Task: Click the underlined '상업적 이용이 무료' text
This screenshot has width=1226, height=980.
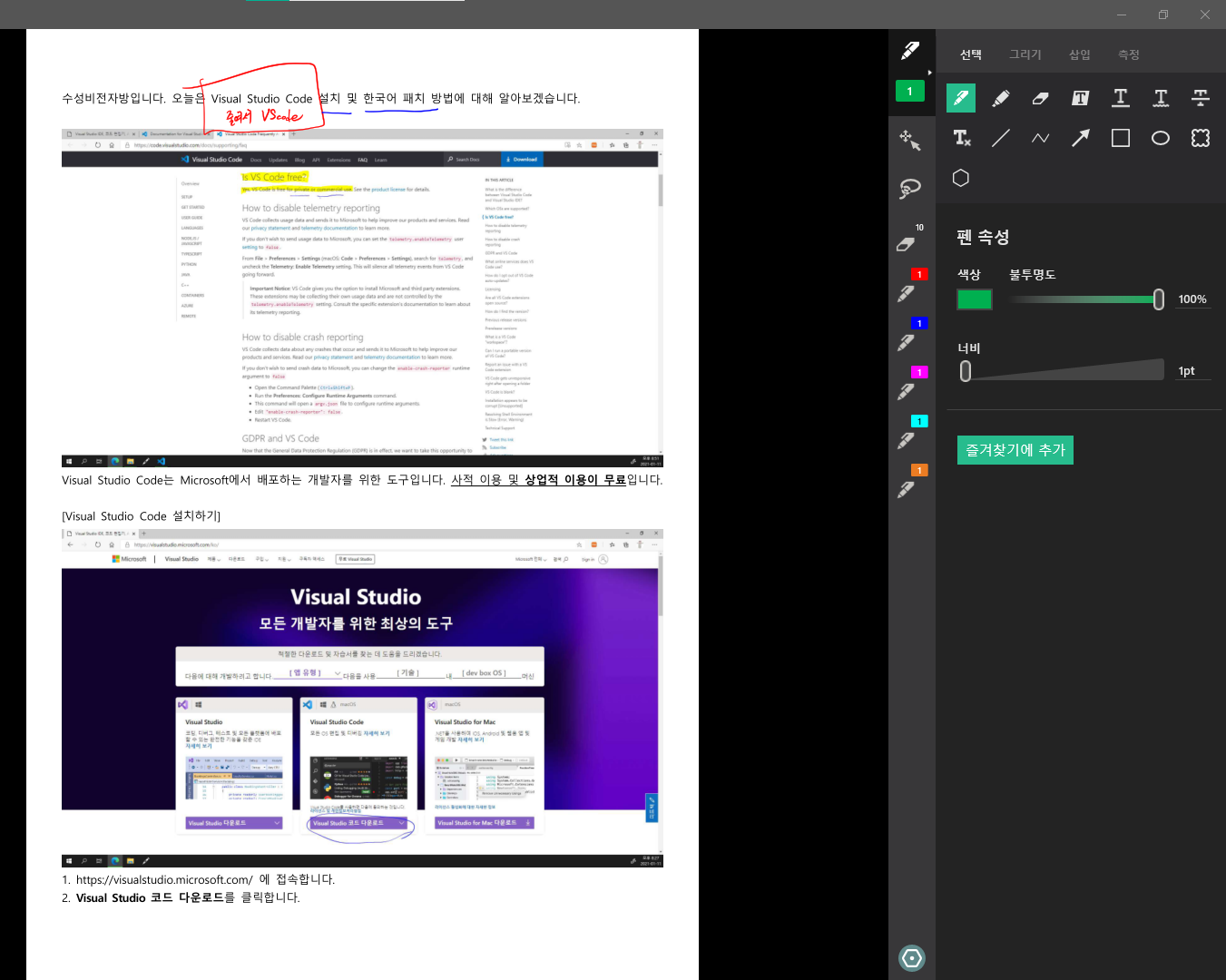Action: tap(575, 480)
